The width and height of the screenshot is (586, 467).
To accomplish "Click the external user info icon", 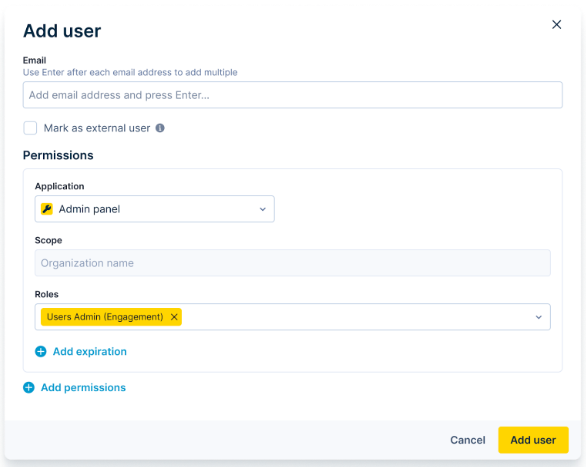I will pyautogui.click(x=160, y=128).
